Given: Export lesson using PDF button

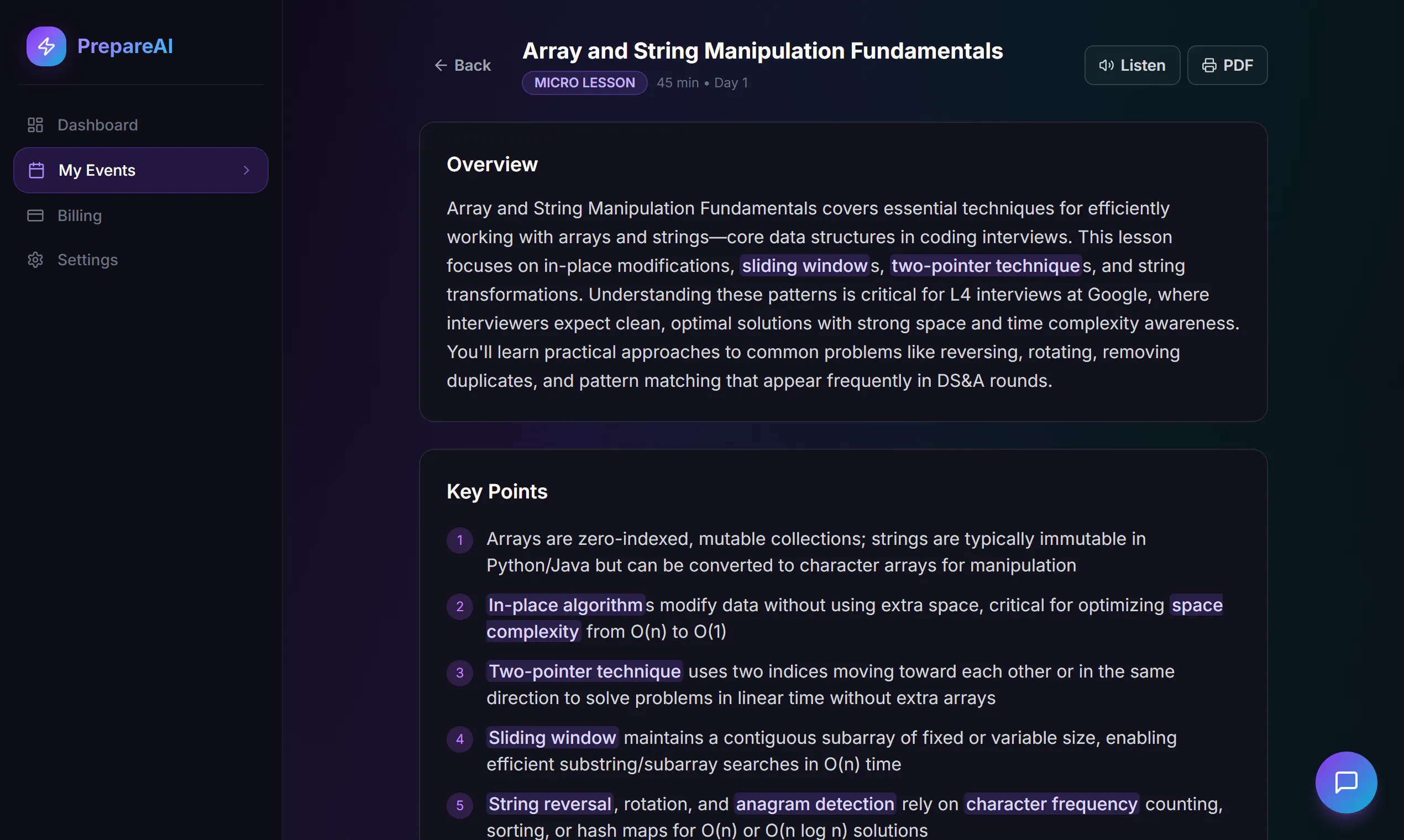Looking at the screenshot, I should [1227, 65].
